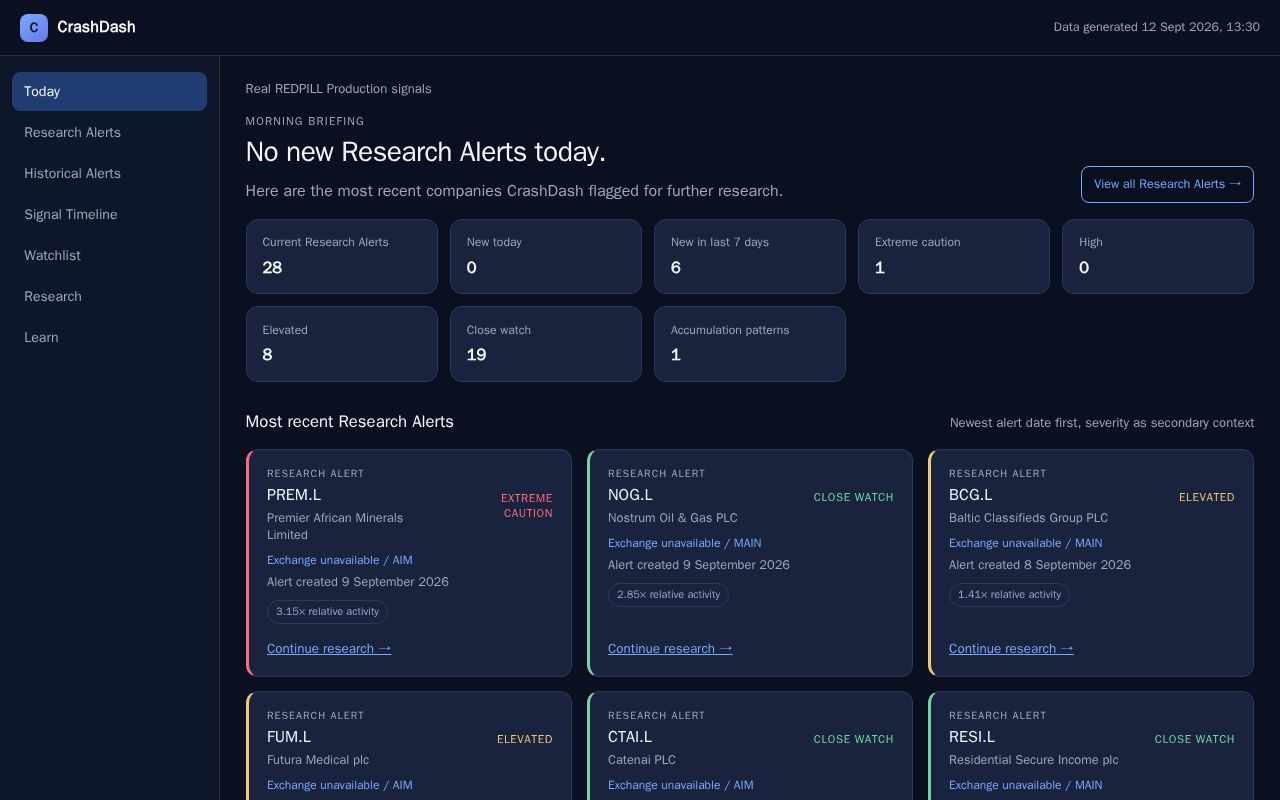1280x800 pixels.
Task: Select the Extreme caution stat card
Action: pos(954,256)
